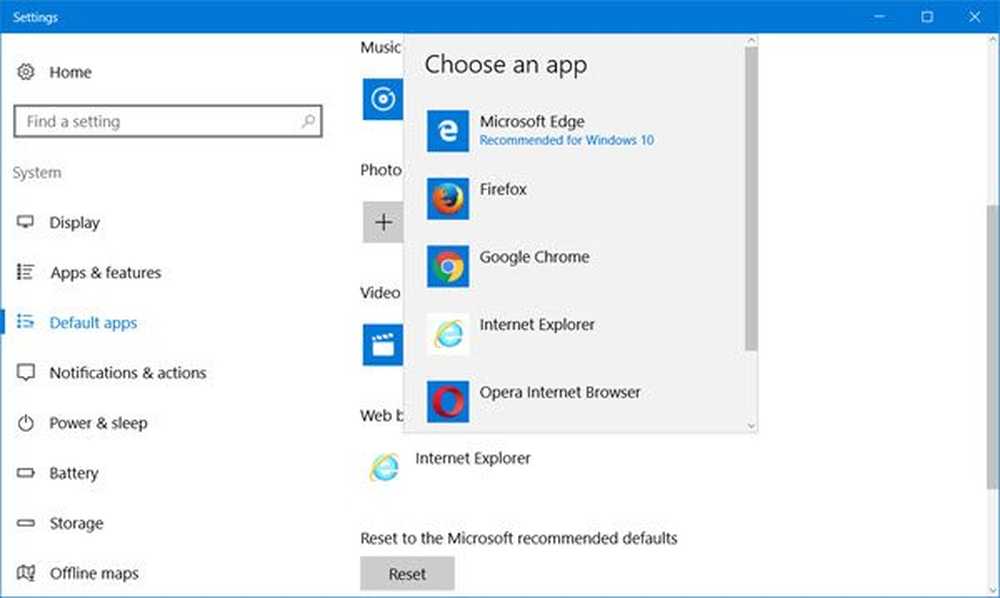Click the main Settings page scrollbar thumb

point(992,347)
